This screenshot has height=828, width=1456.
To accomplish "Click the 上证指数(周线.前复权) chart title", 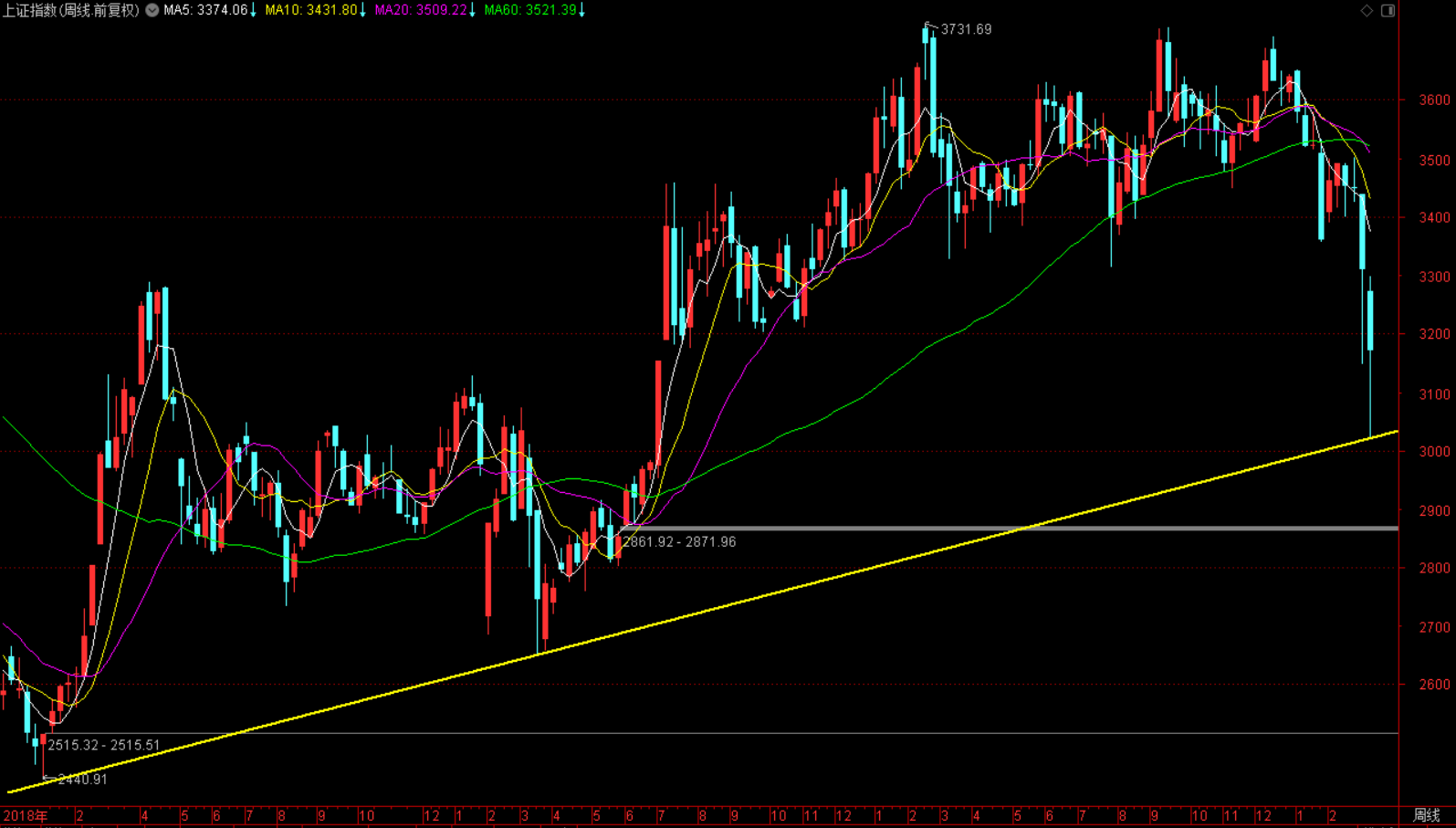I will coord(71,10).
